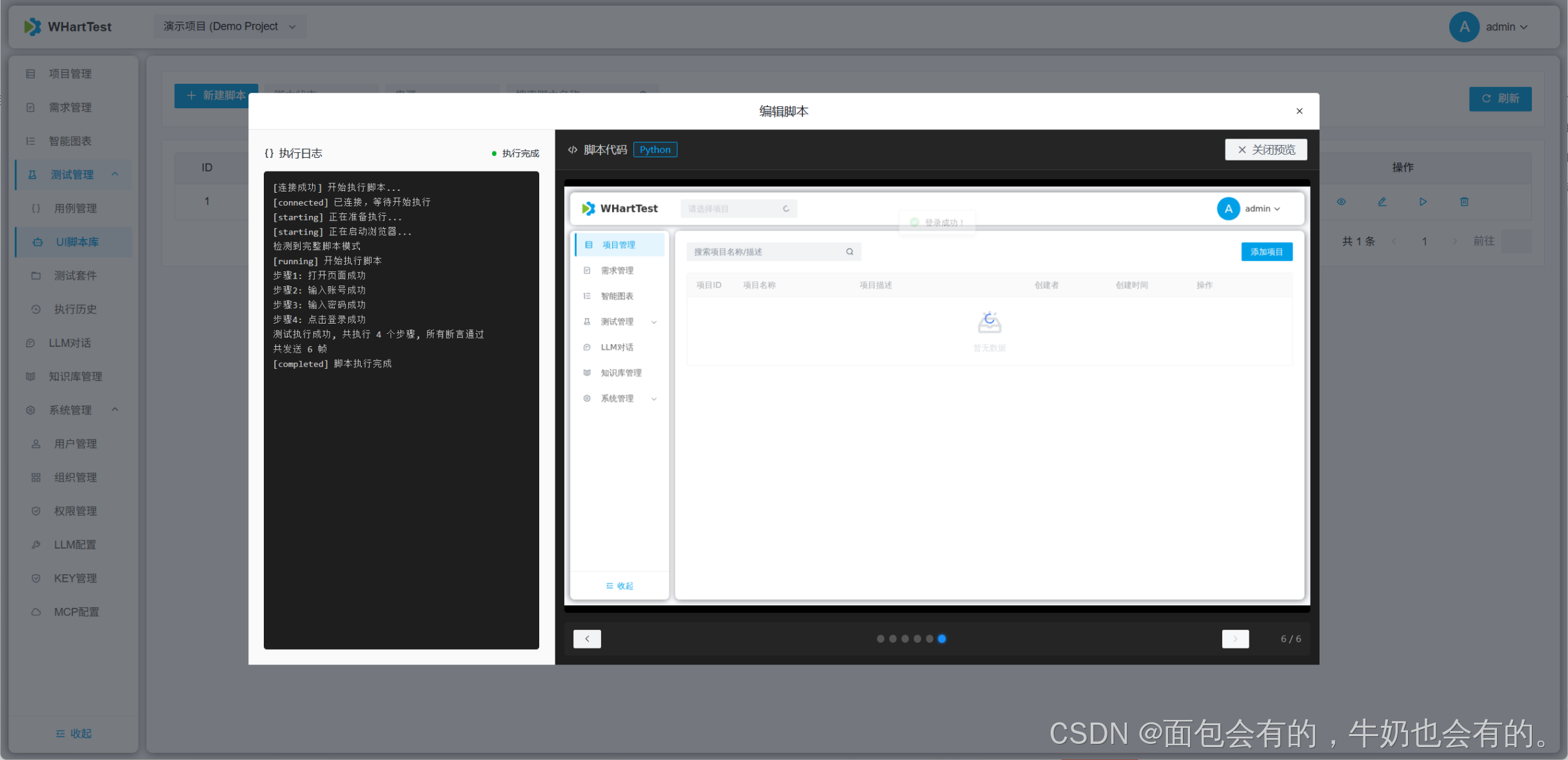
Task: Click the eye view icon in operations column
Action: click(x=1341, y=202)
